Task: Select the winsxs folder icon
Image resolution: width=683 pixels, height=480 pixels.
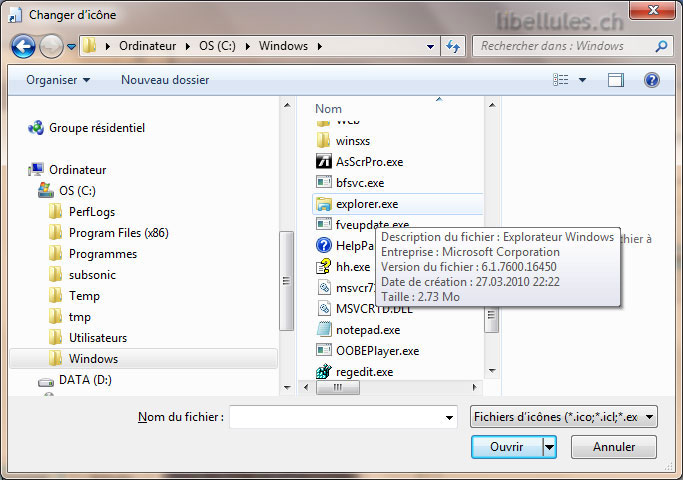Action: click(x=323, y=140)
